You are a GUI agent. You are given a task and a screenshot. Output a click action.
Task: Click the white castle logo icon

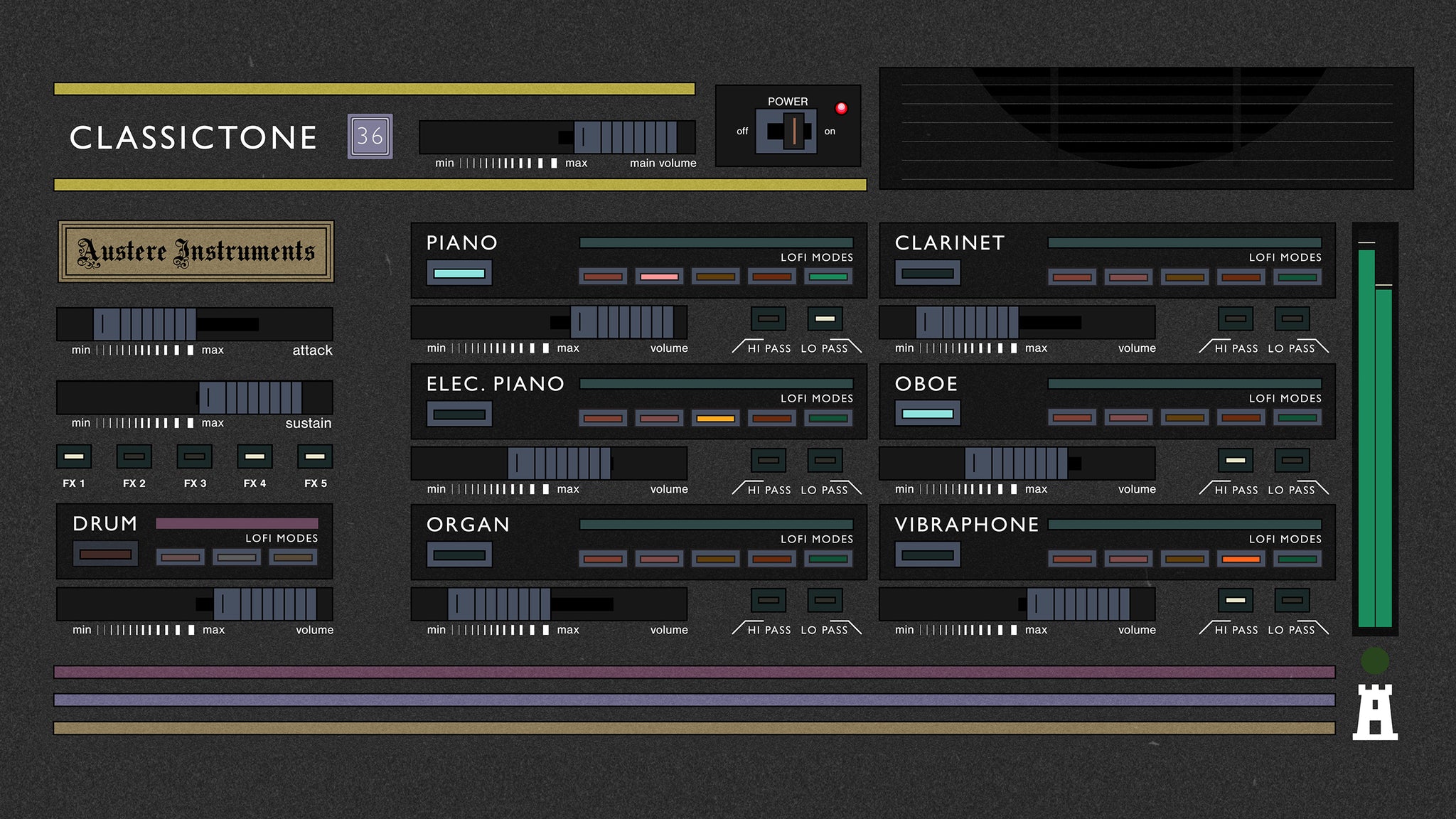click(x=1374, y=712)
